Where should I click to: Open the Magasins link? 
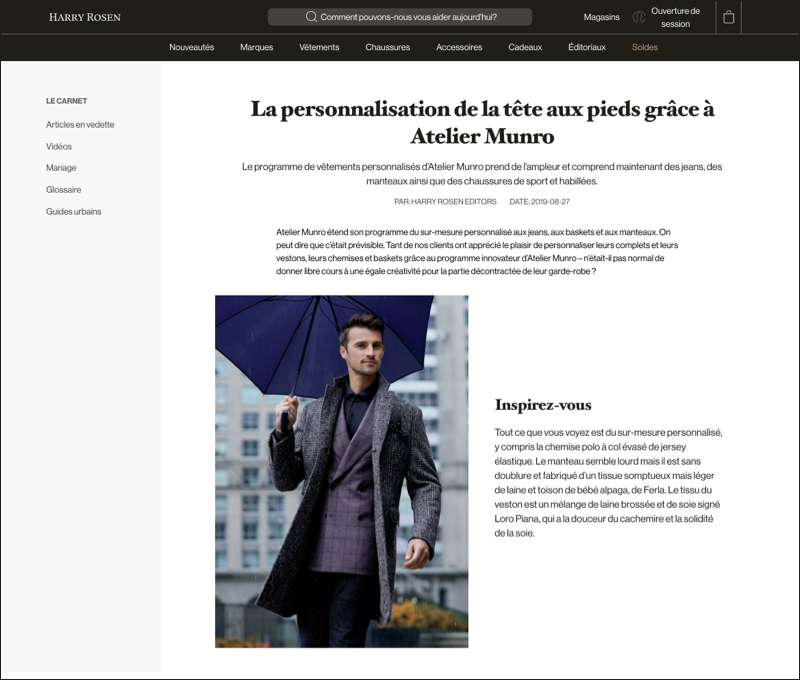pyautogui.click(x=602, y=17)
